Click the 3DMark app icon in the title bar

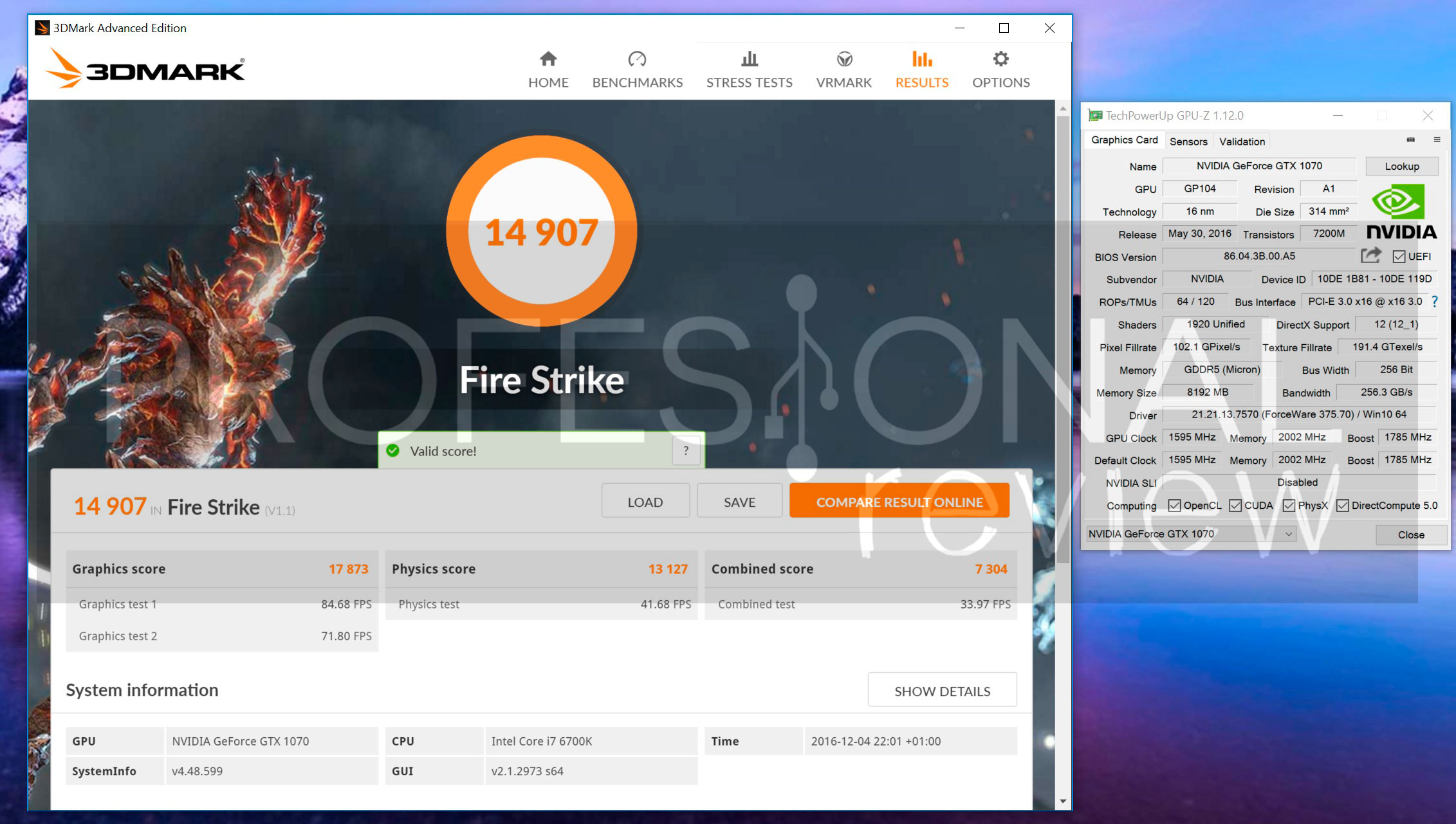[42, 28]
